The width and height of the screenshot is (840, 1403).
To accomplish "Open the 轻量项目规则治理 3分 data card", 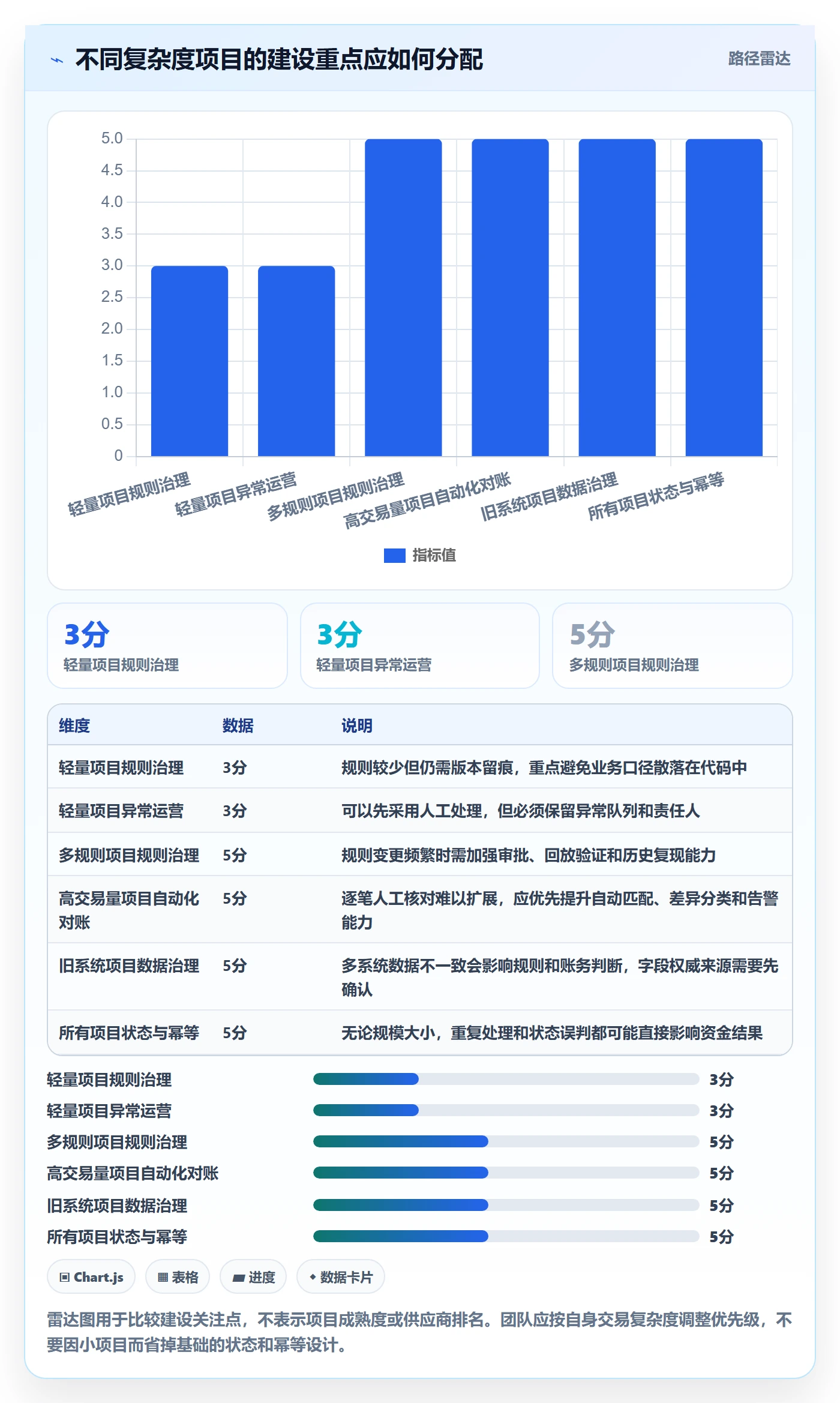I will [167, 646].
